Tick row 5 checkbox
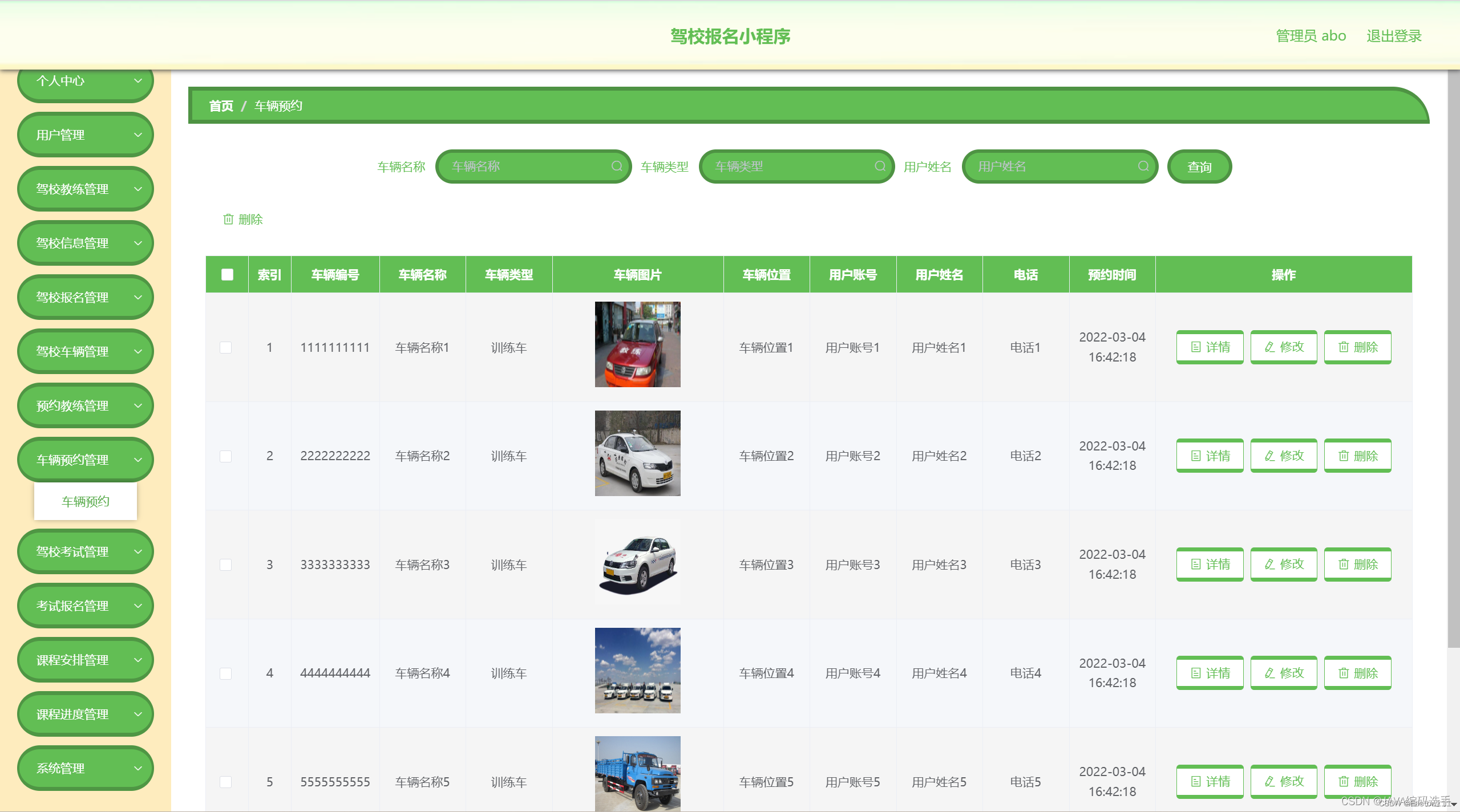Image resolution: width=1460 pixels, height=812 pixels. (226, 782)
